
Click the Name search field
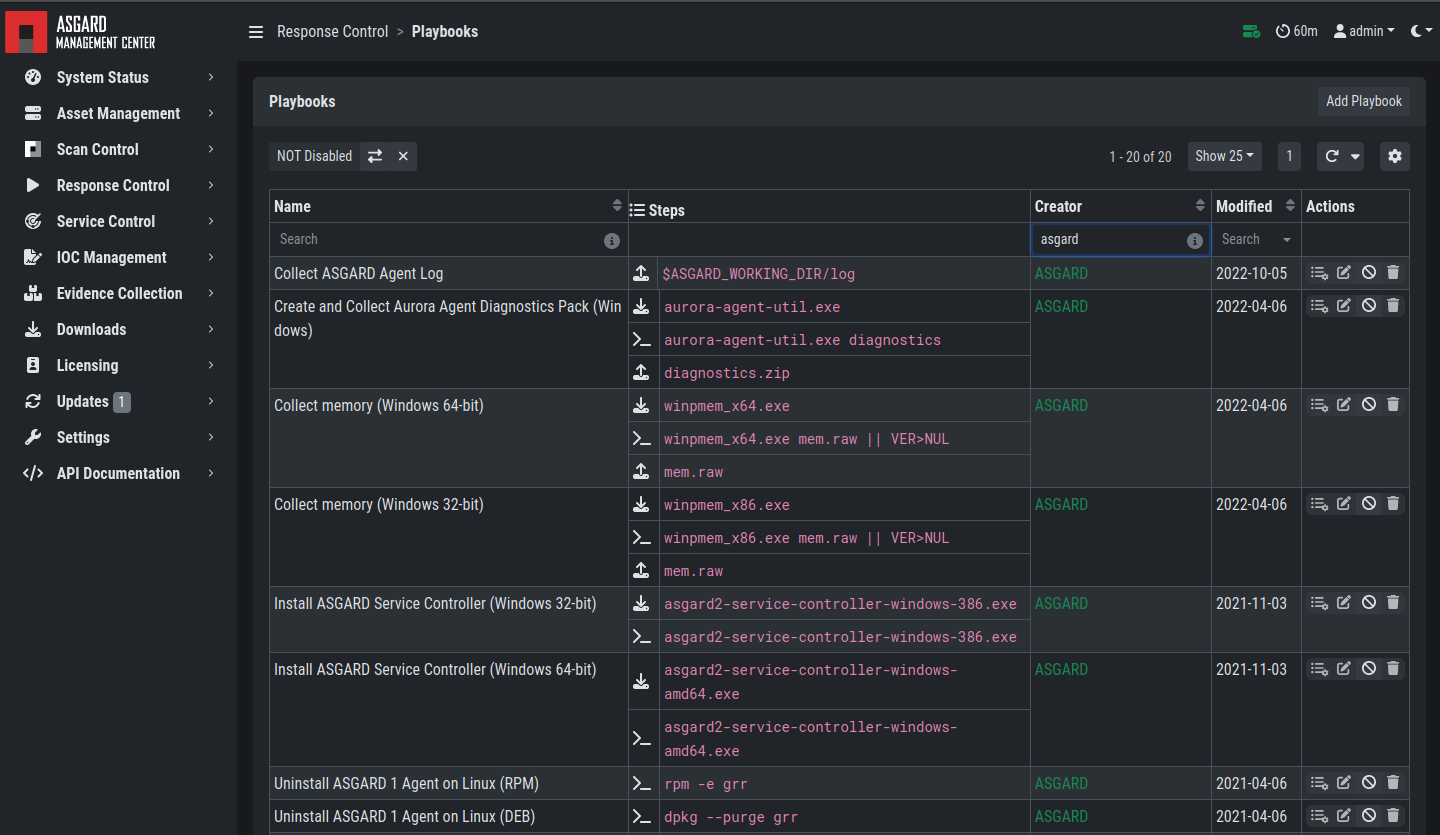click(x=449, y=240)
